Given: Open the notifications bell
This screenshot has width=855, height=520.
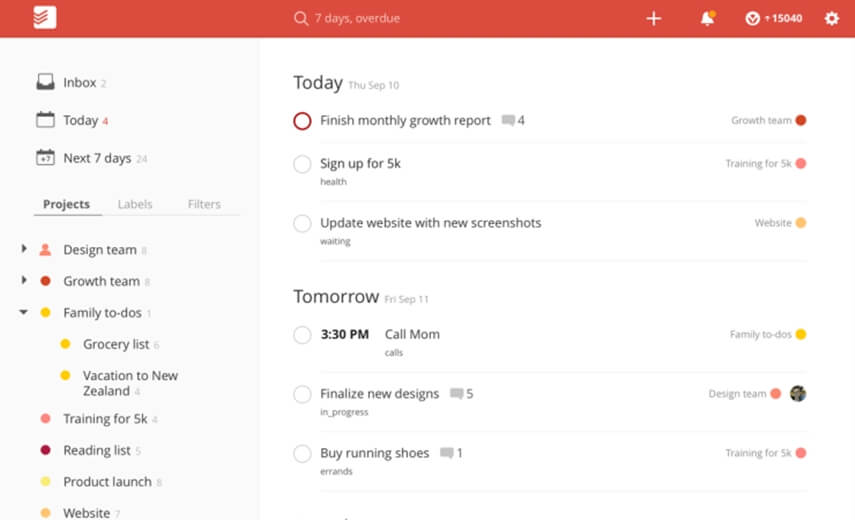Looking at the screenshot, I should point(708,18).
